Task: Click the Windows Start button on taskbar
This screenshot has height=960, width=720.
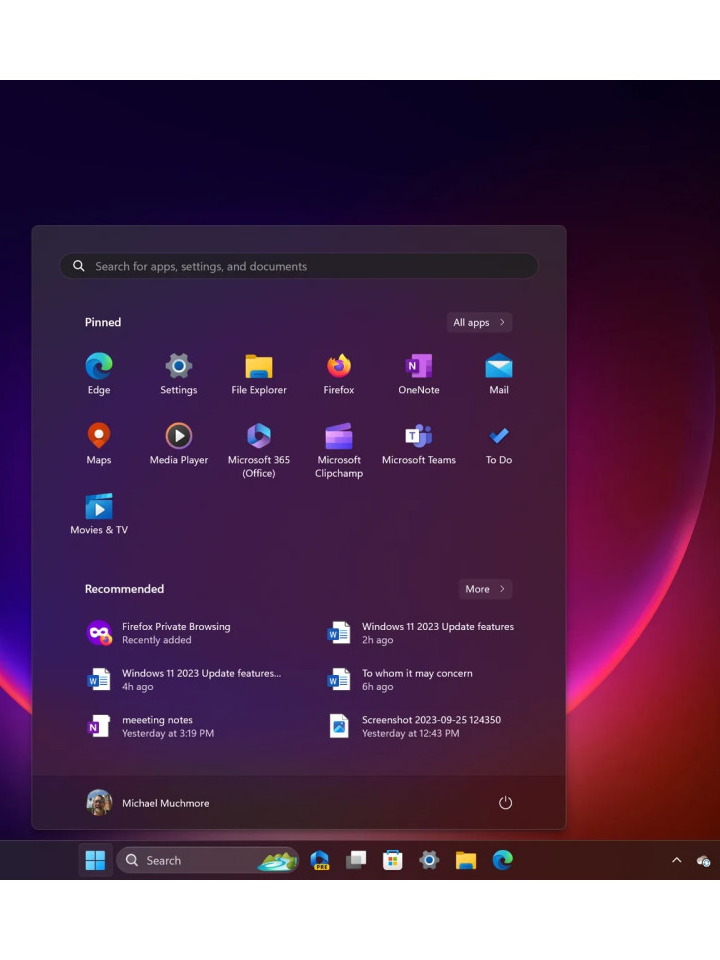Action: click(x=96, y=860)
